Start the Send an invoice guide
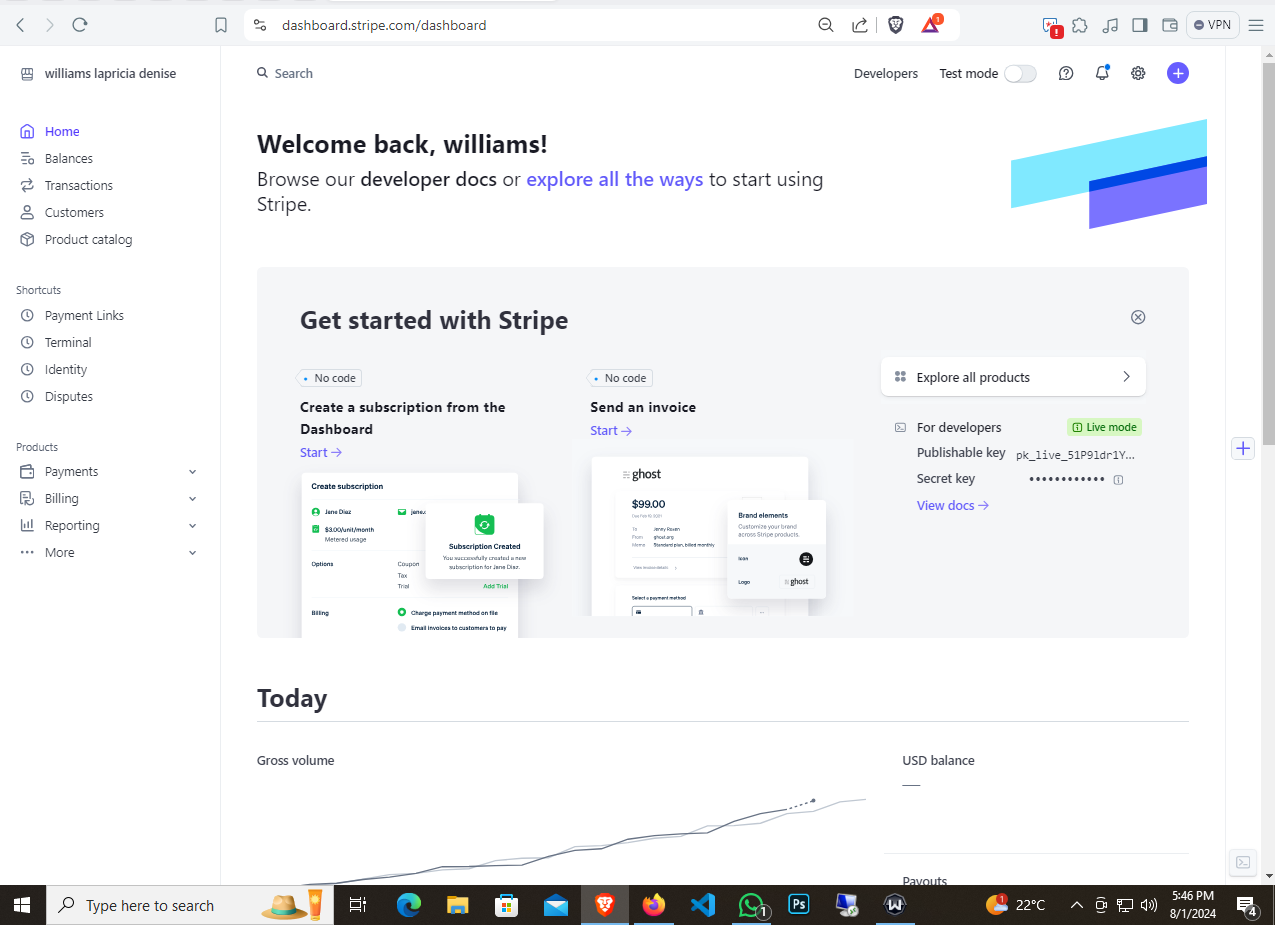This screenshot has height=925, width=1275. pos(611,430)
